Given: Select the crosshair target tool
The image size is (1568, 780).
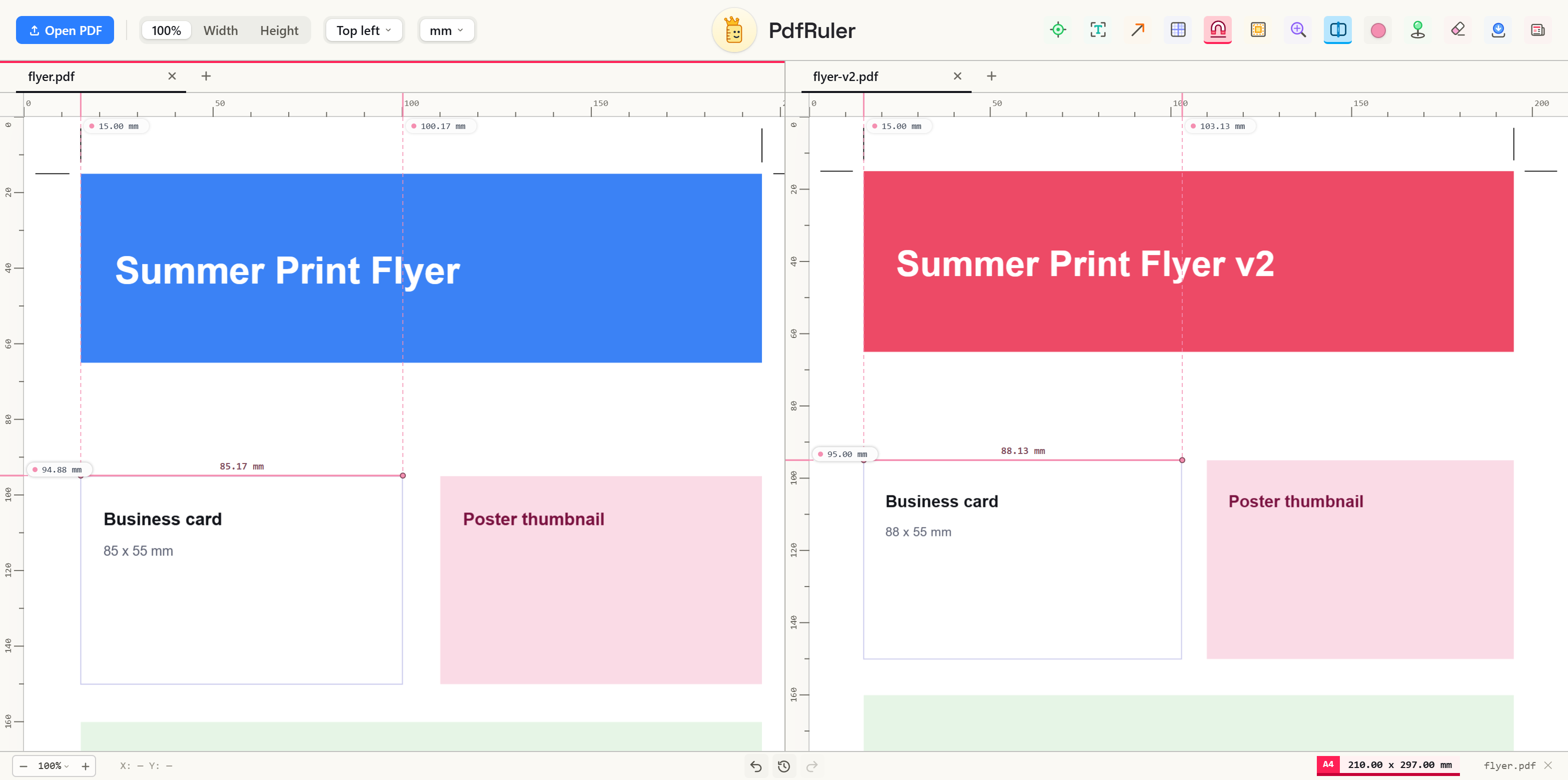Looking at the screenshot, I should [x=1058, y=30].
